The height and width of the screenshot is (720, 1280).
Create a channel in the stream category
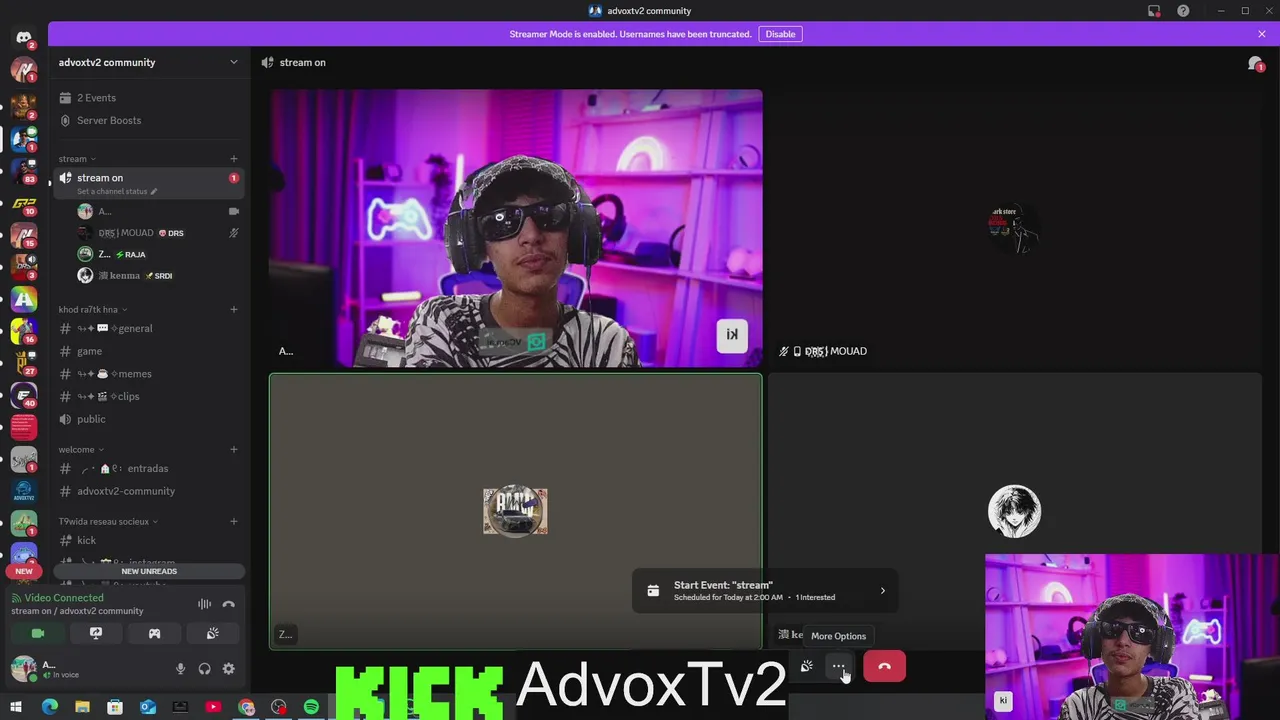(234, 159)
